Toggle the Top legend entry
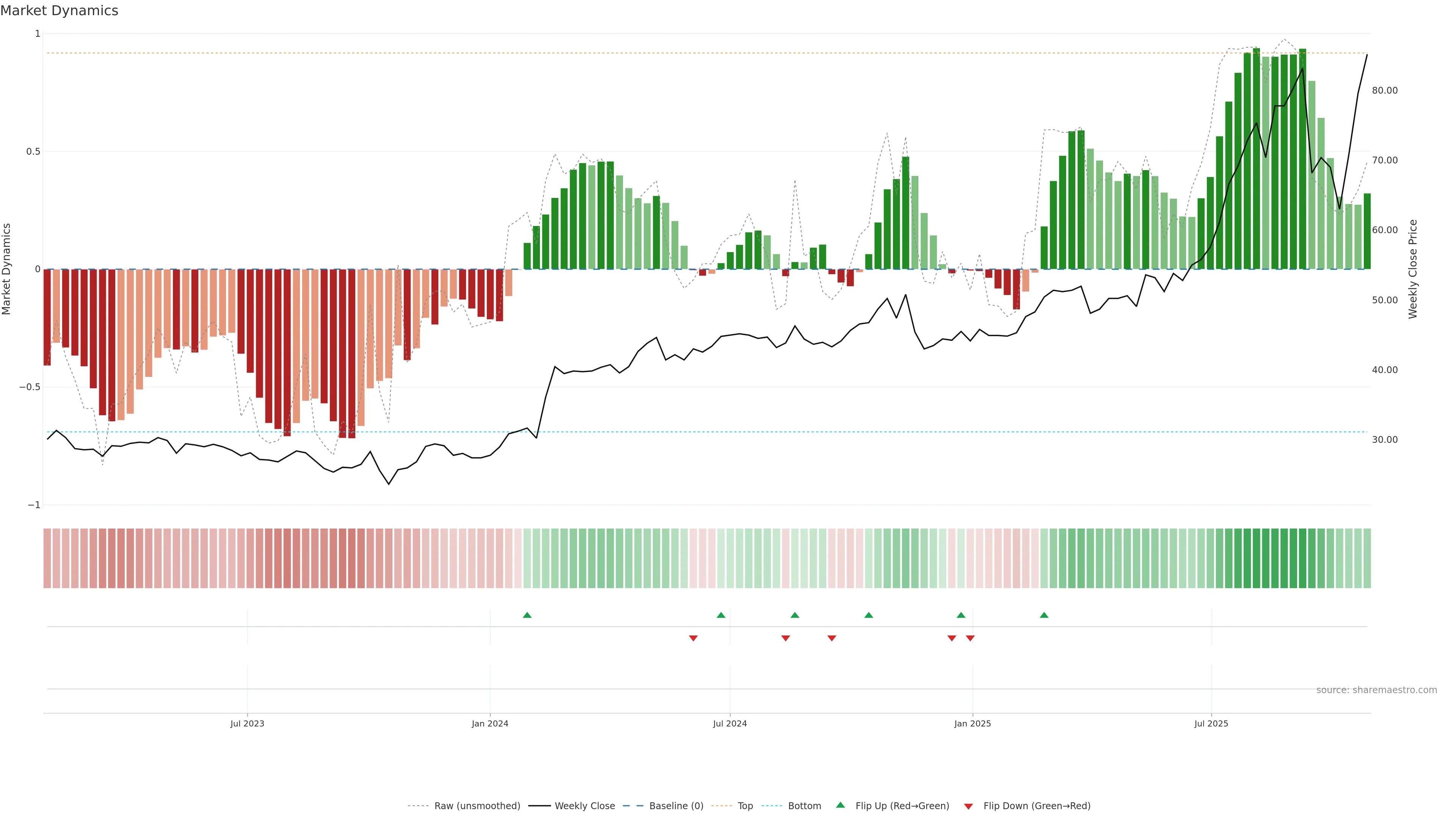This screenshot has width=1456, height=819. [x=745, y=806]
